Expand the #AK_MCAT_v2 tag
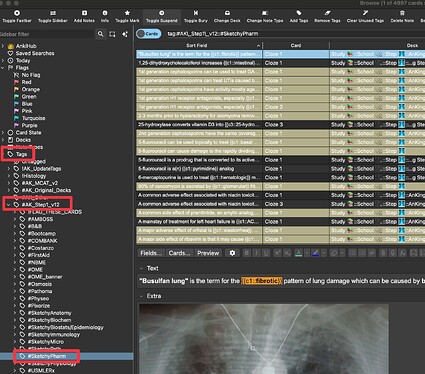Screen dimensions: 425x374 click(x=9, y=183)
